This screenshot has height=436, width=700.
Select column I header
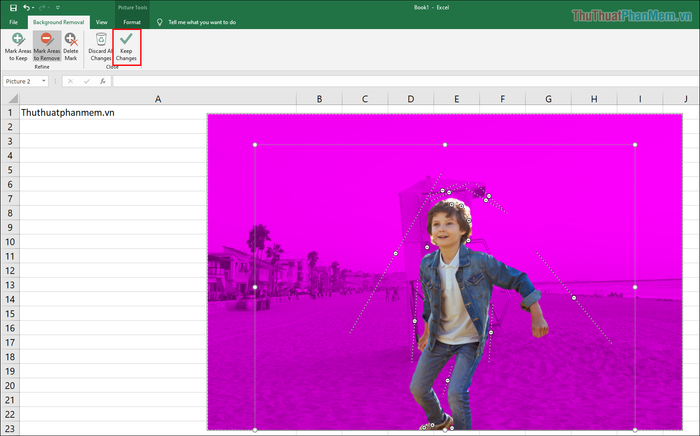[x=640, y=99]
